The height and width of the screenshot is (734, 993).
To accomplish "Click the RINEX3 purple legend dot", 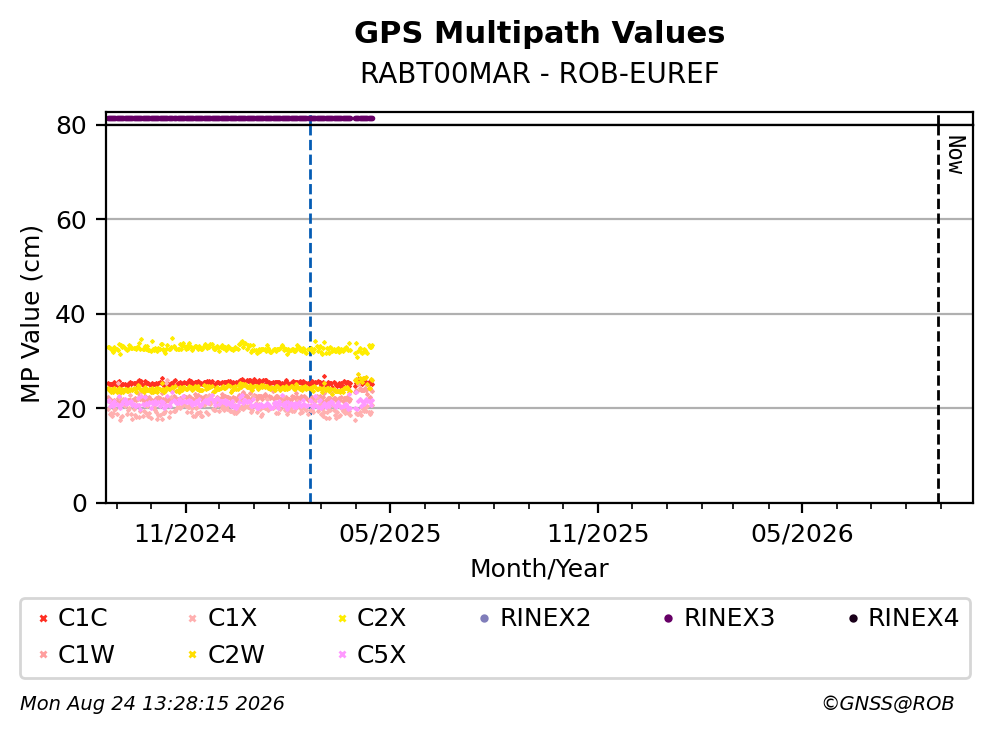I will [x=669, y=618].
